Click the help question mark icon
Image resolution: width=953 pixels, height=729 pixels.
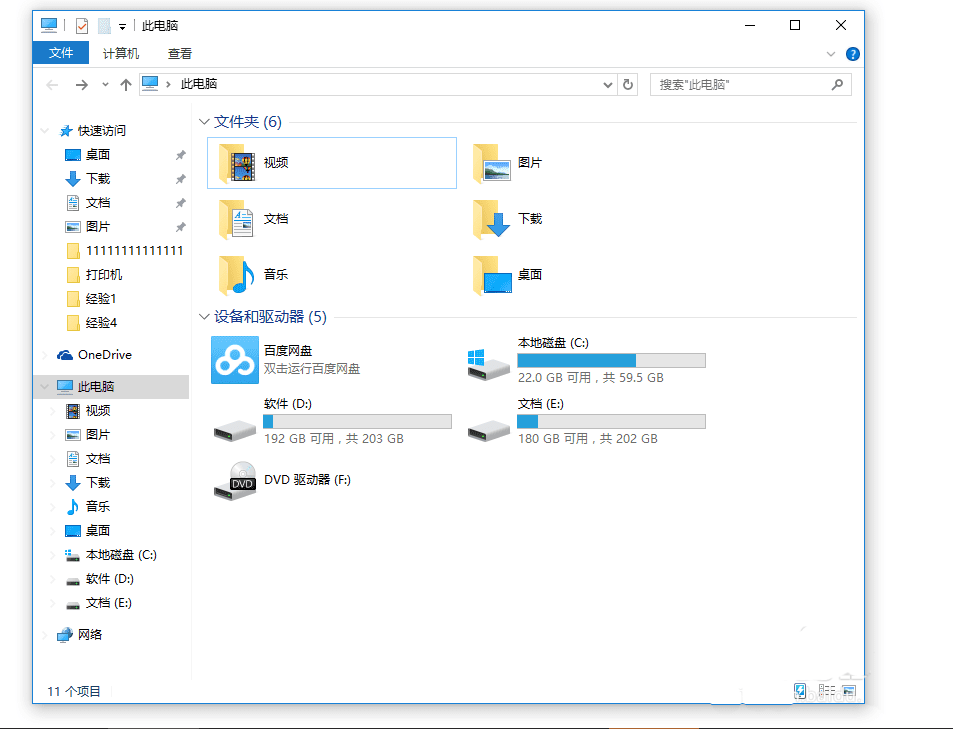[x=853, y=54]
